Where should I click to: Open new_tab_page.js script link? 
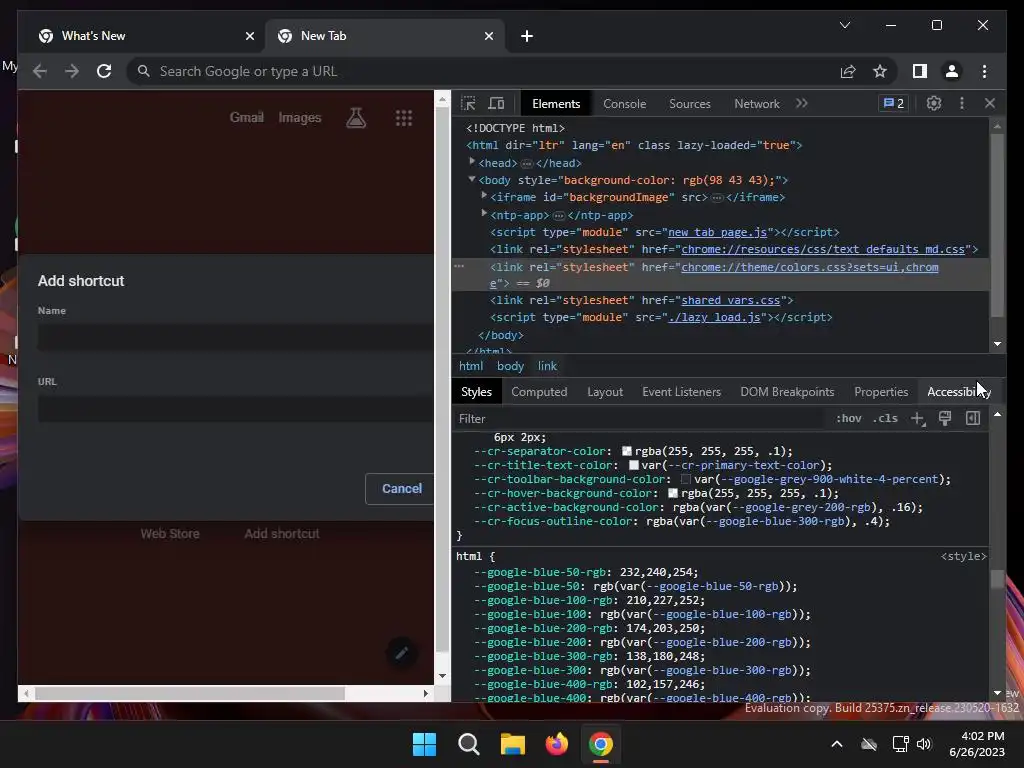(x=717, y=232)
